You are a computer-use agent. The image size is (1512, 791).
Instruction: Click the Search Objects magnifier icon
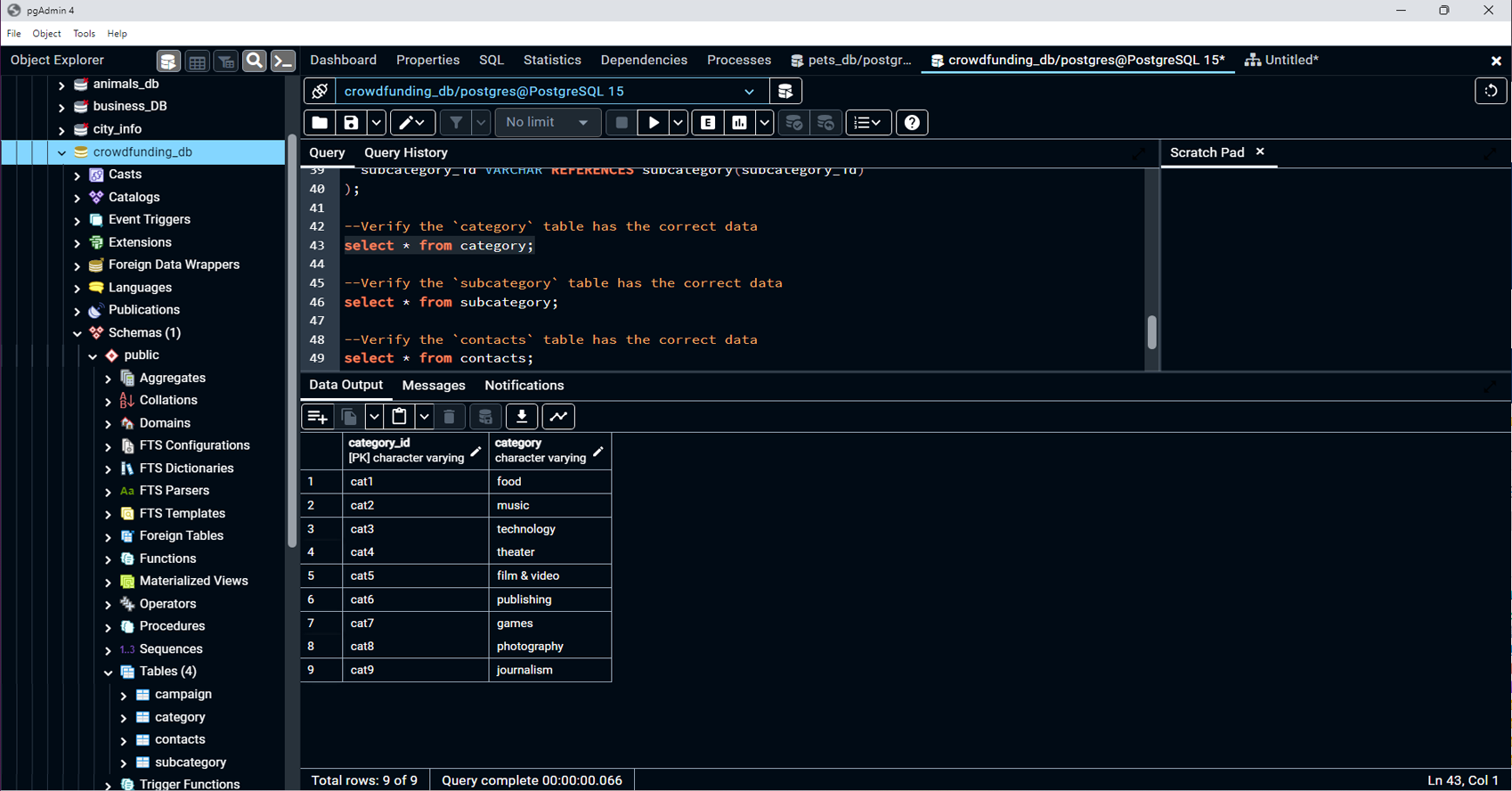(x=254, y=61)
